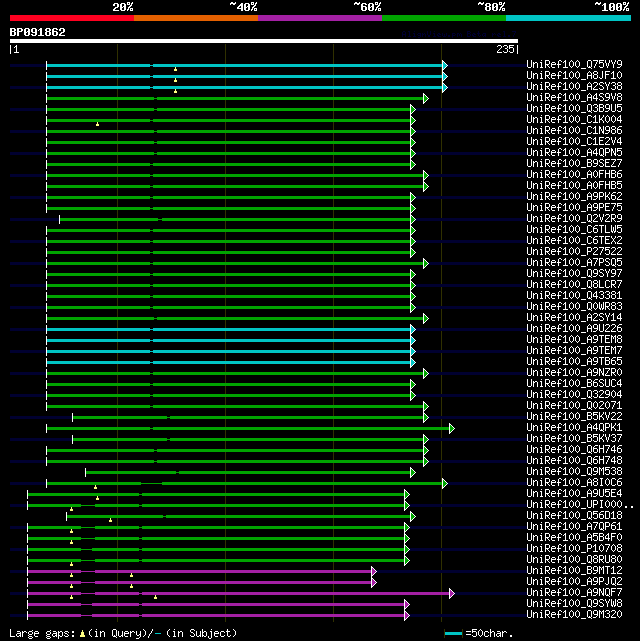640x641 pixels.
Task: Click the UniRef100_A8JF10 hit label
Action: point(574,76)
